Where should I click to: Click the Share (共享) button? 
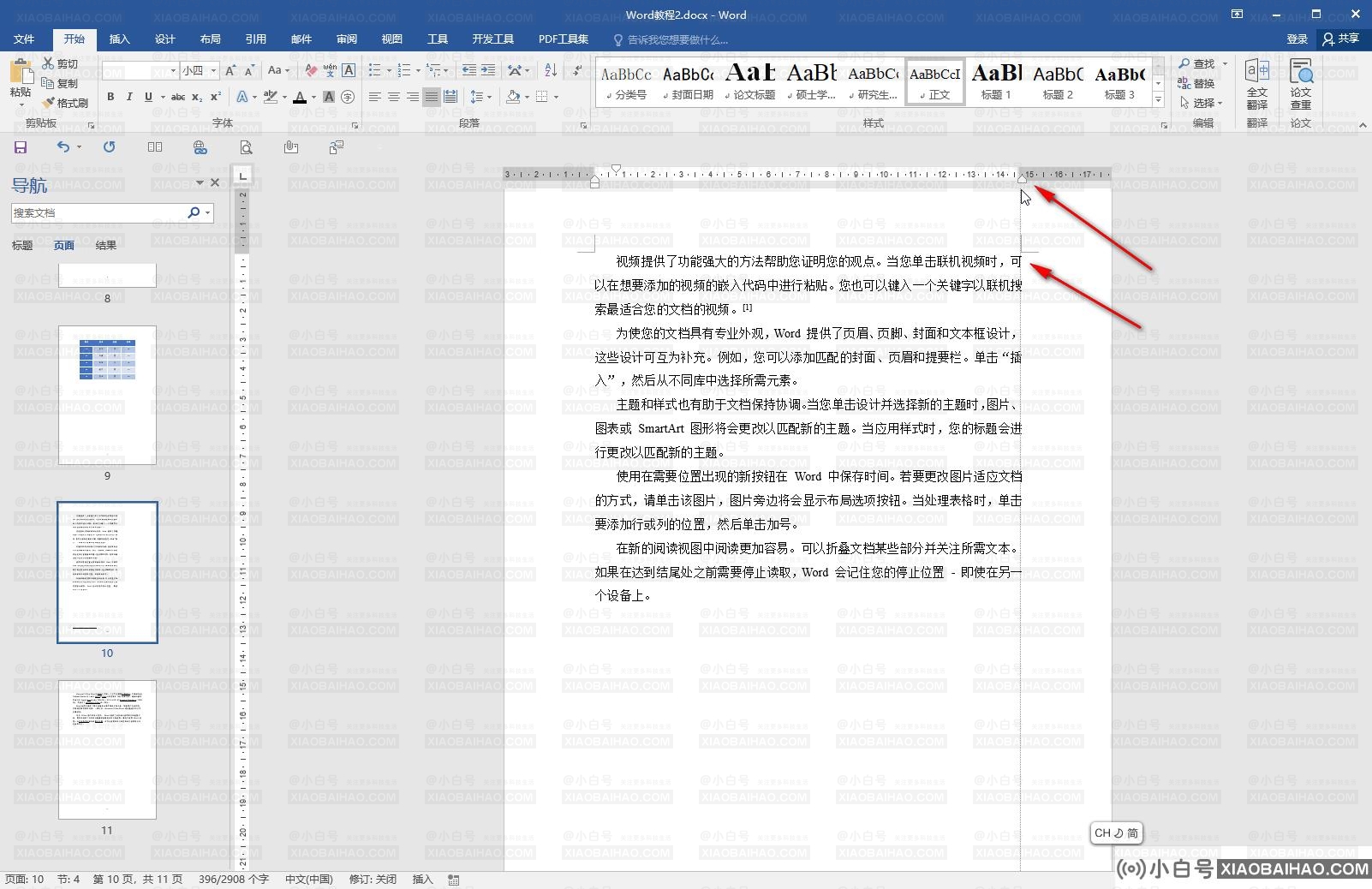(x=1342, y=39)
